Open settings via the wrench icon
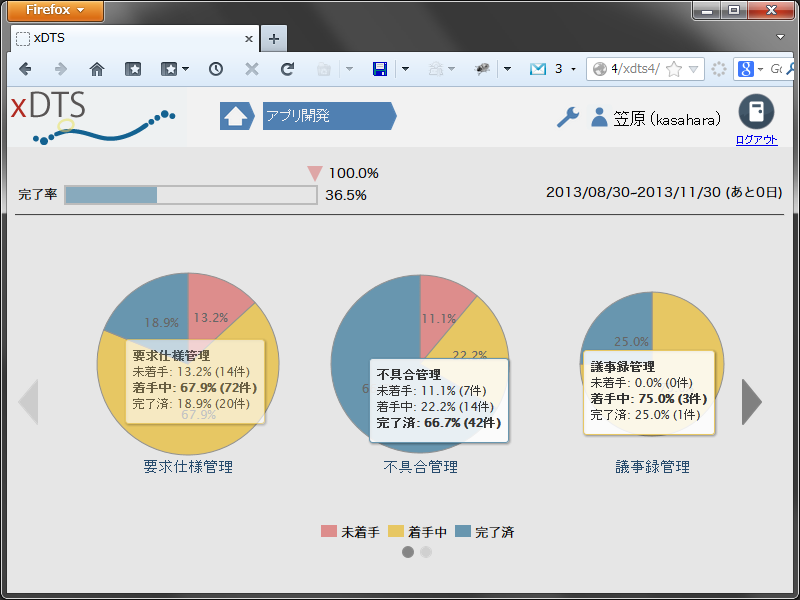 click(568, 117)
